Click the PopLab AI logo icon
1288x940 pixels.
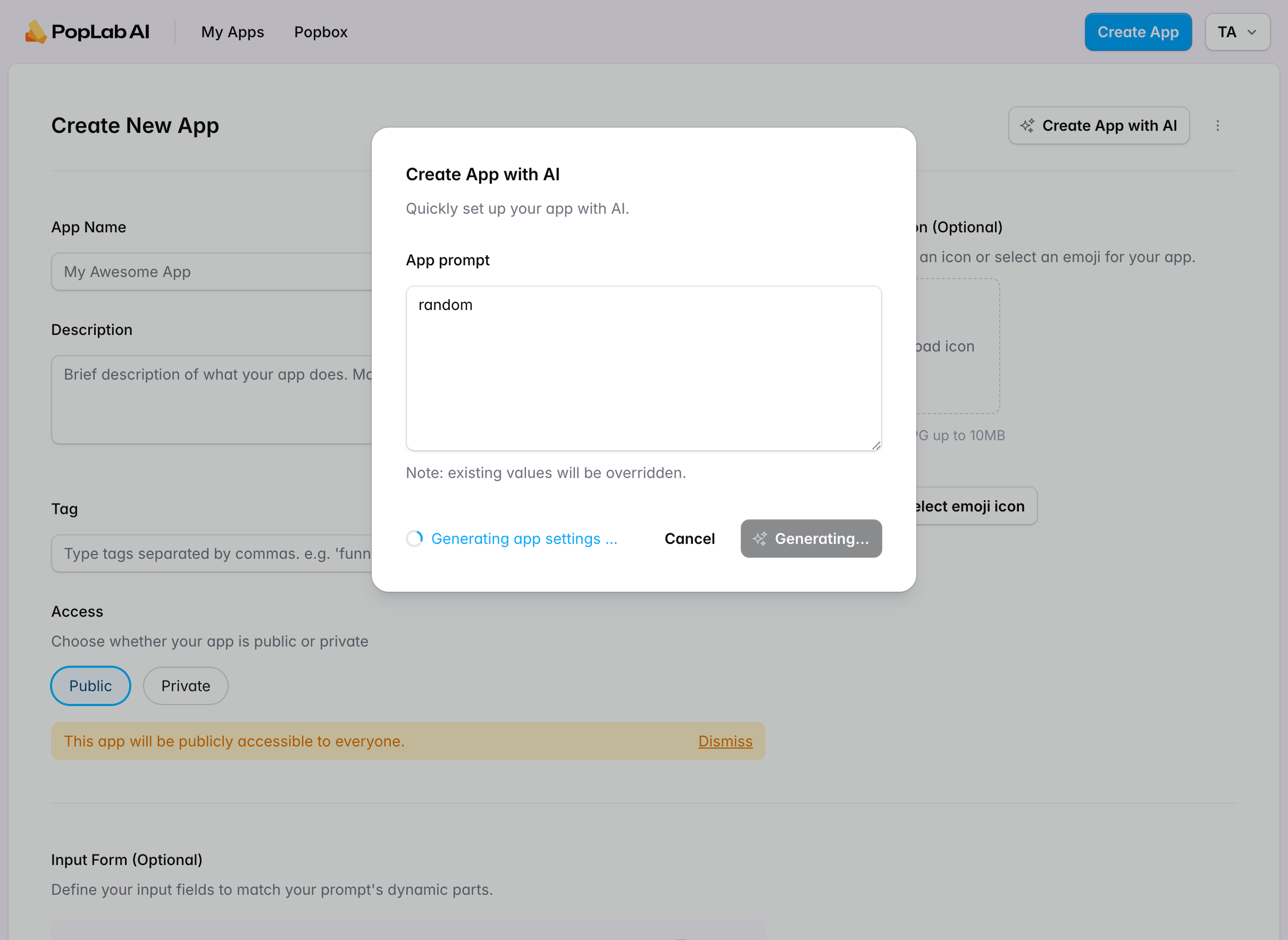tap(35, 32)
